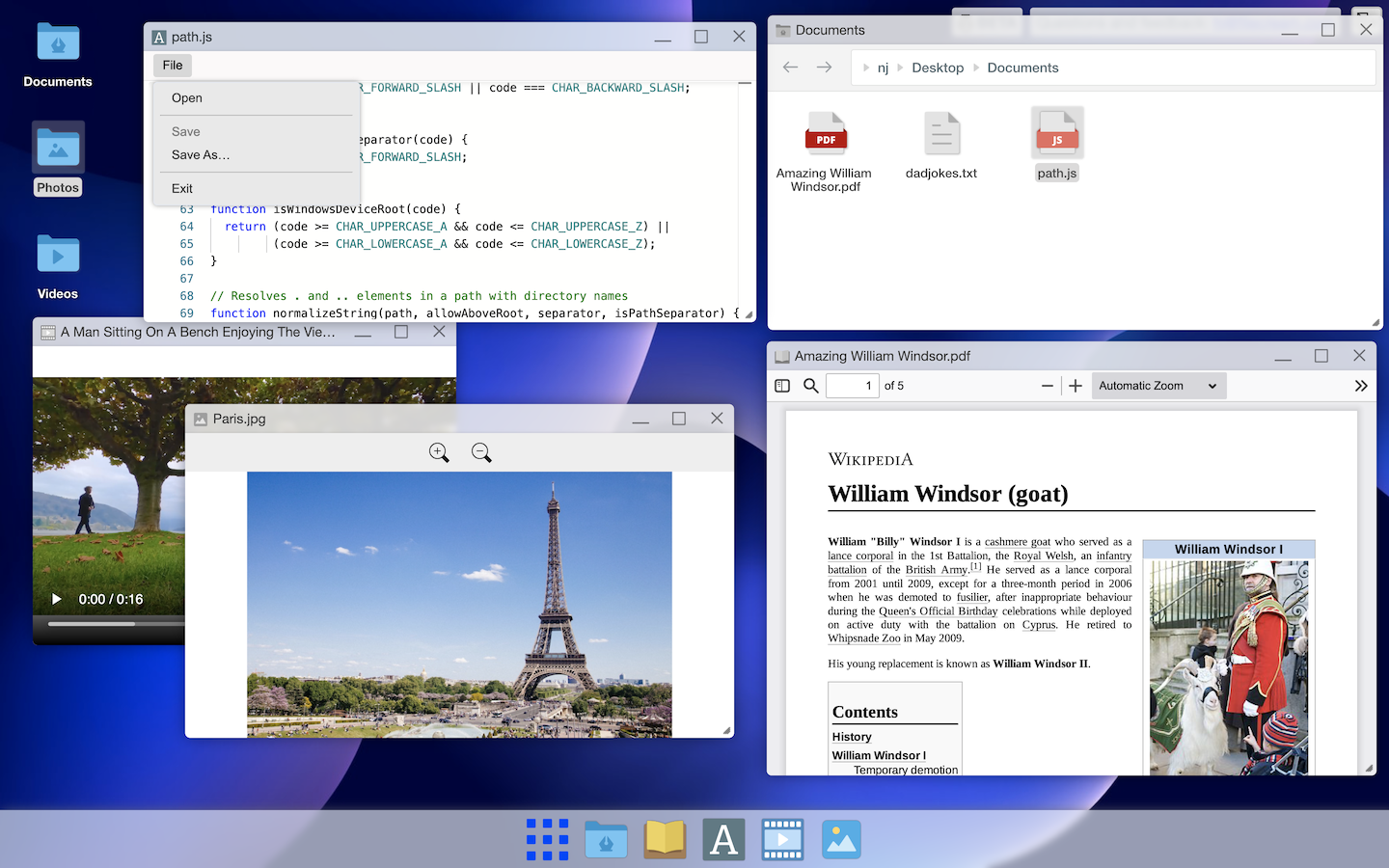Zoom out the PDF with minus button
The height and width of the screenshot is (868, 1389).
[x=1048, y=386]
